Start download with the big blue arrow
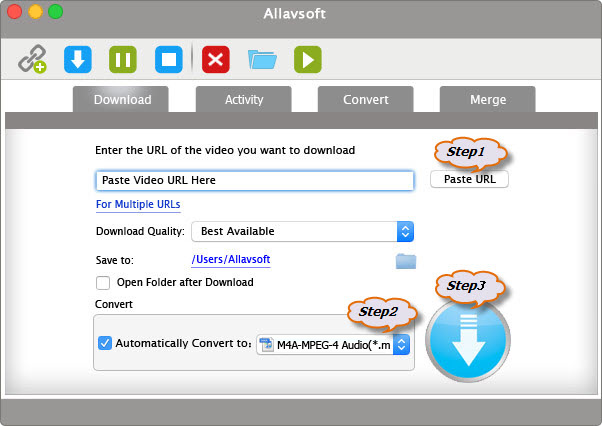Screen dimensions: 602x426 tap(468, 340)
